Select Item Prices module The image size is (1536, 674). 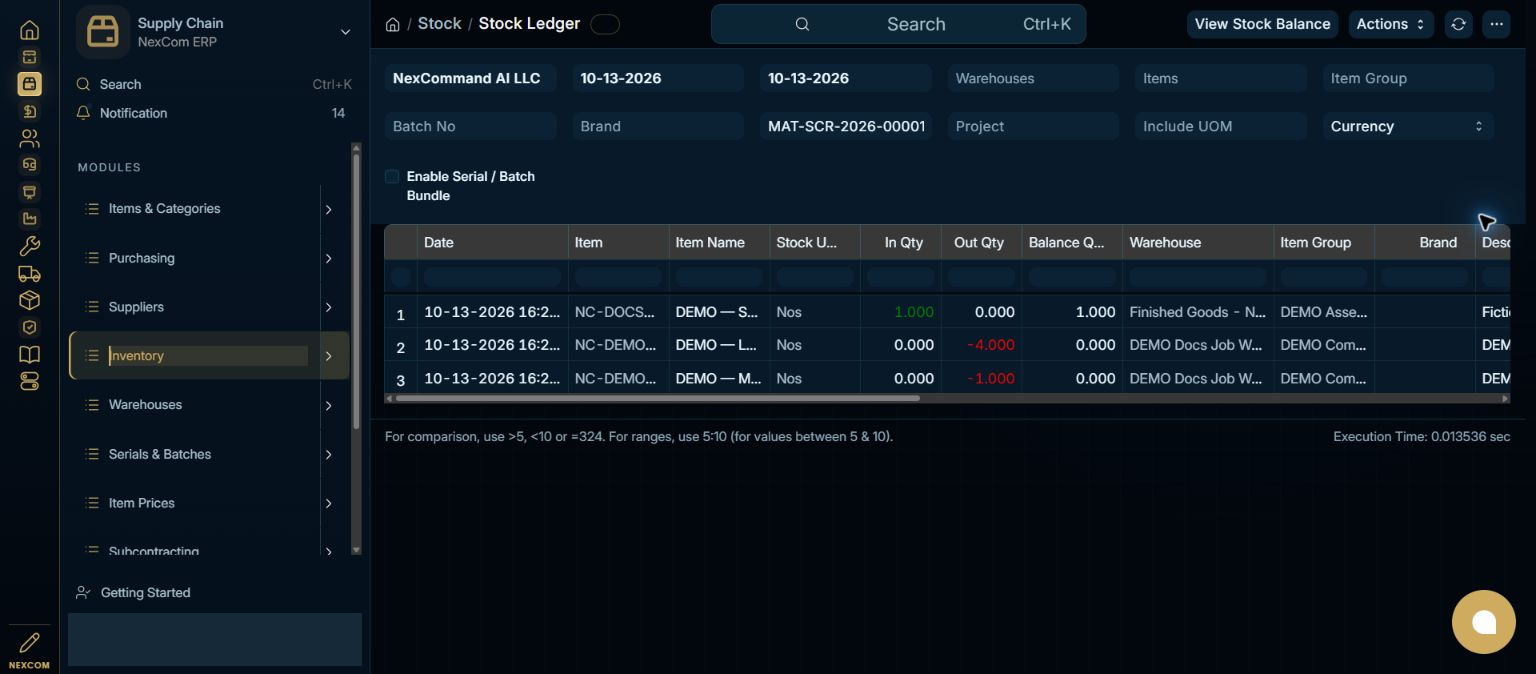(x=142, y=503)
